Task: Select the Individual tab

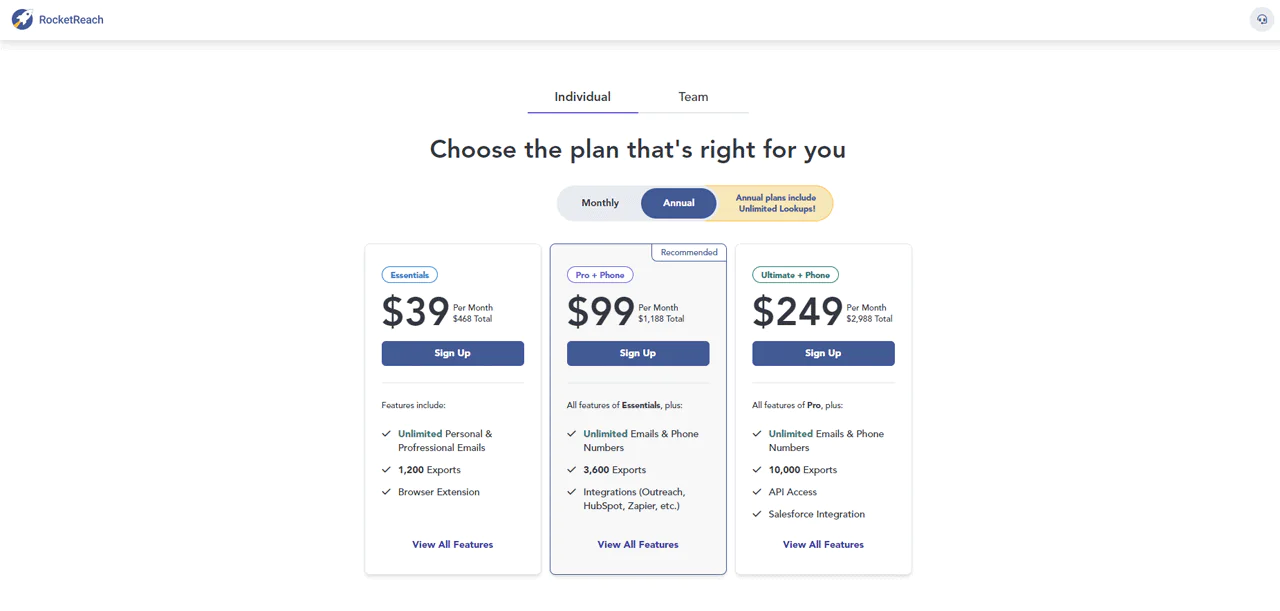Action: pos(582,97)
